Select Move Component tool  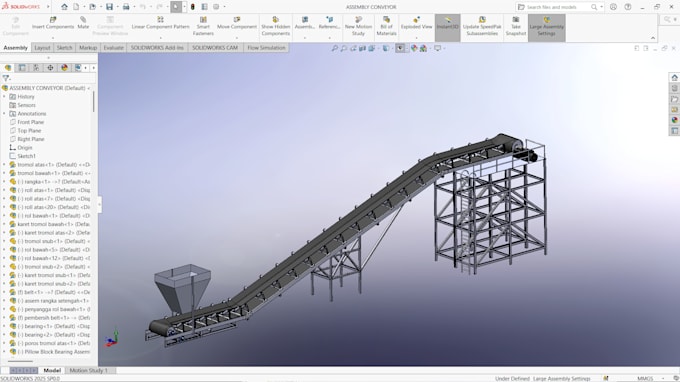point(237,23)
